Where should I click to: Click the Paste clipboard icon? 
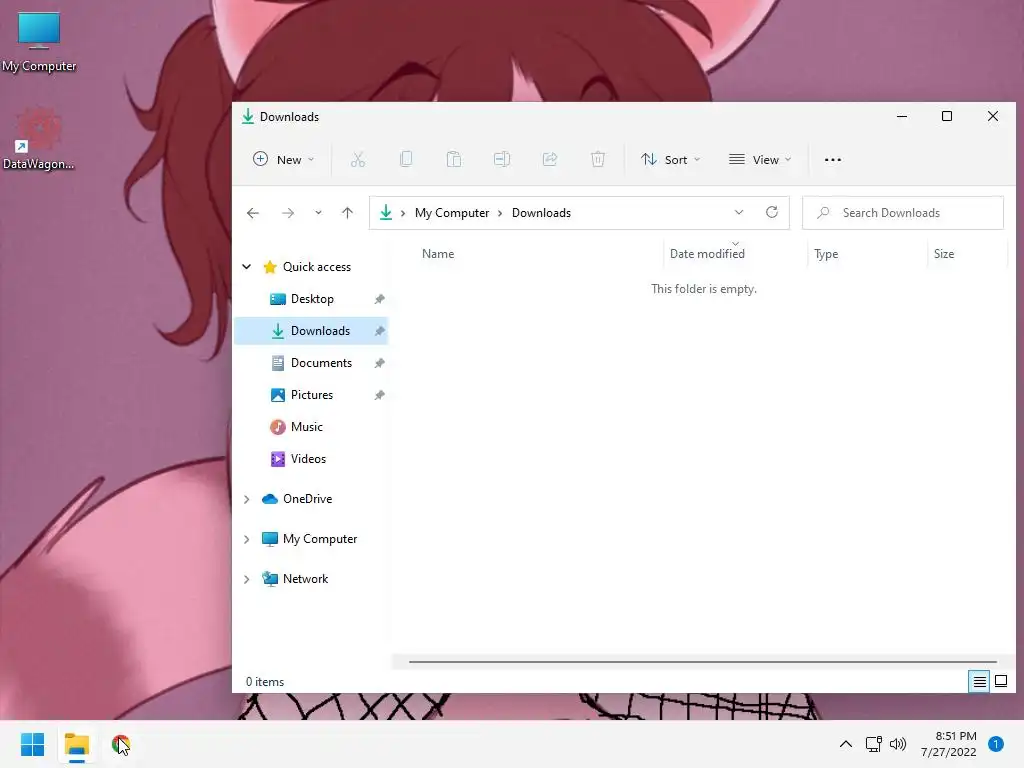454,159
